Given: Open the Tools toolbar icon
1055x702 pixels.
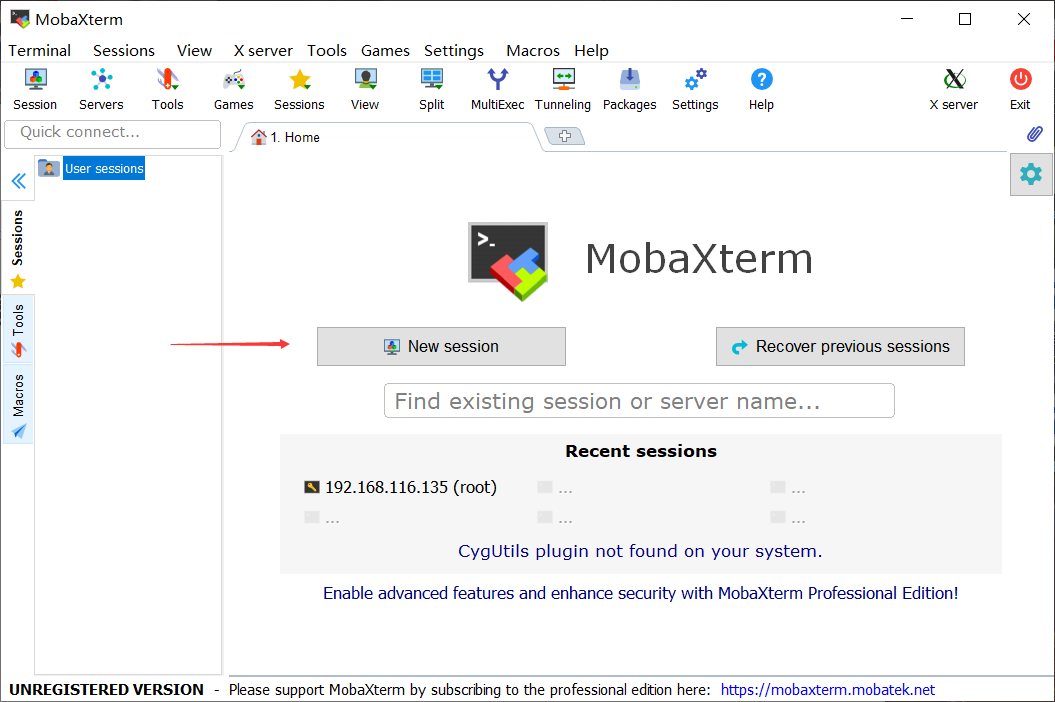Looking at the screenshot, I should (x=167, y=89).
